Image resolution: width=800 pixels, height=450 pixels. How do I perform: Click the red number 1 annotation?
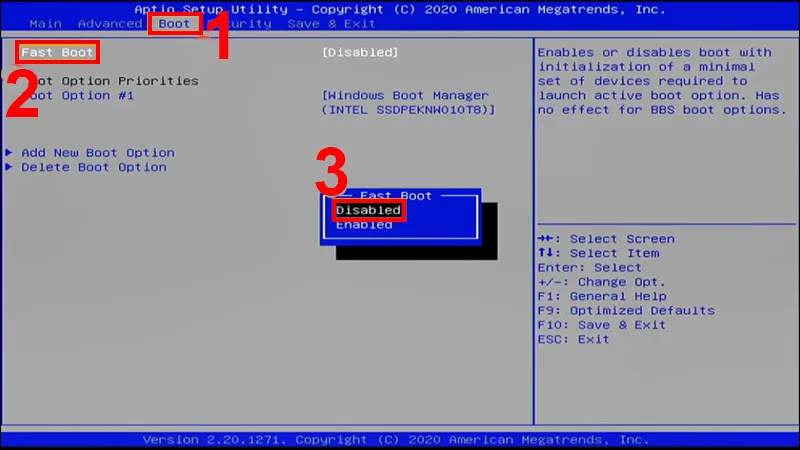(218, 36)
